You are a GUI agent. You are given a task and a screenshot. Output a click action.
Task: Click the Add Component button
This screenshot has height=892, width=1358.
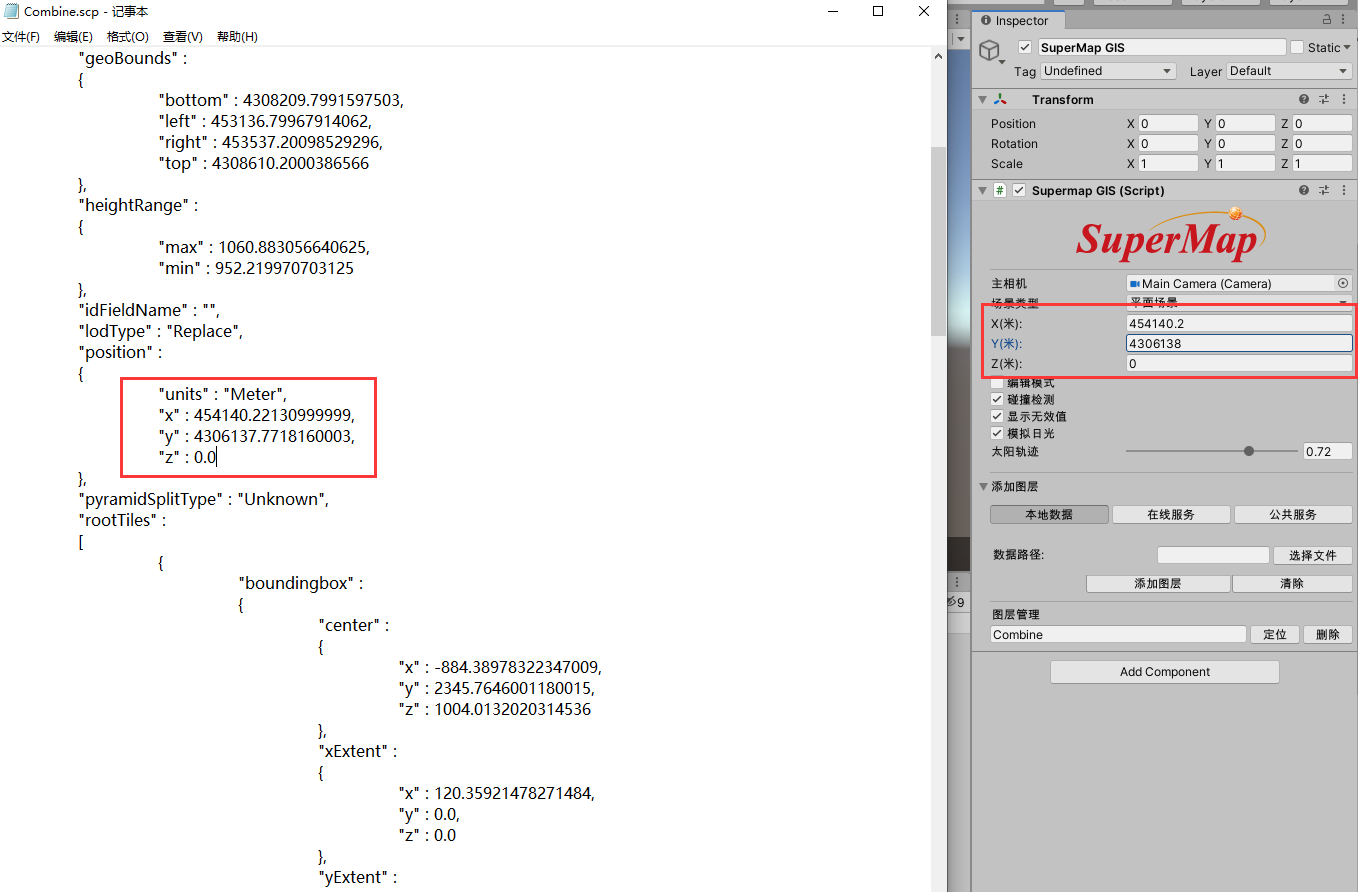pyautogui.click(x=1165, y=672)
